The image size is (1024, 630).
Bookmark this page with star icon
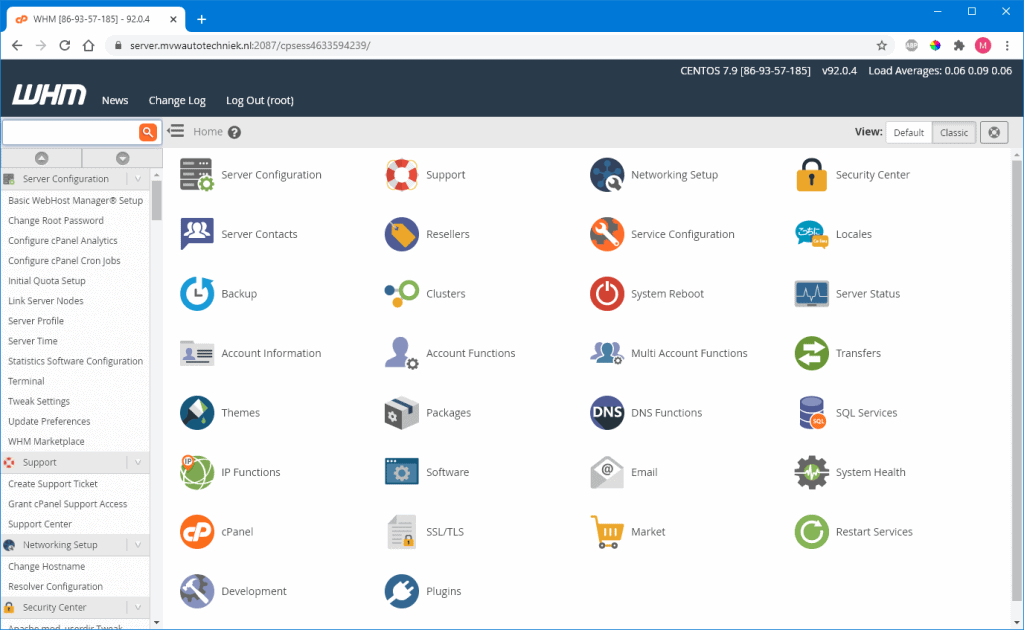point(882,45)
